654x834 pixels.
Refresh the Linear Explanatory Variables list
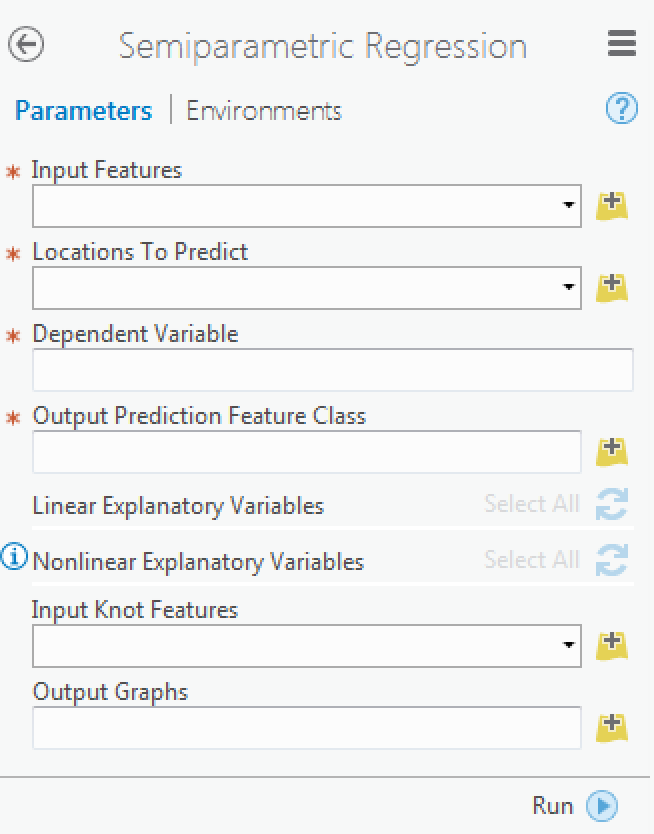click(612, 504)
